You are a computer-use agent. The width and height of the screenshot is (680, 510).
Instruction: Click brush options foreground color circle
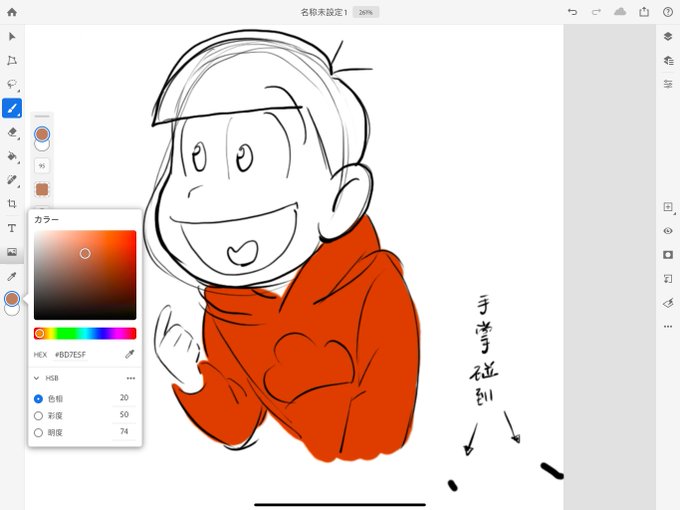coord(42,134)
